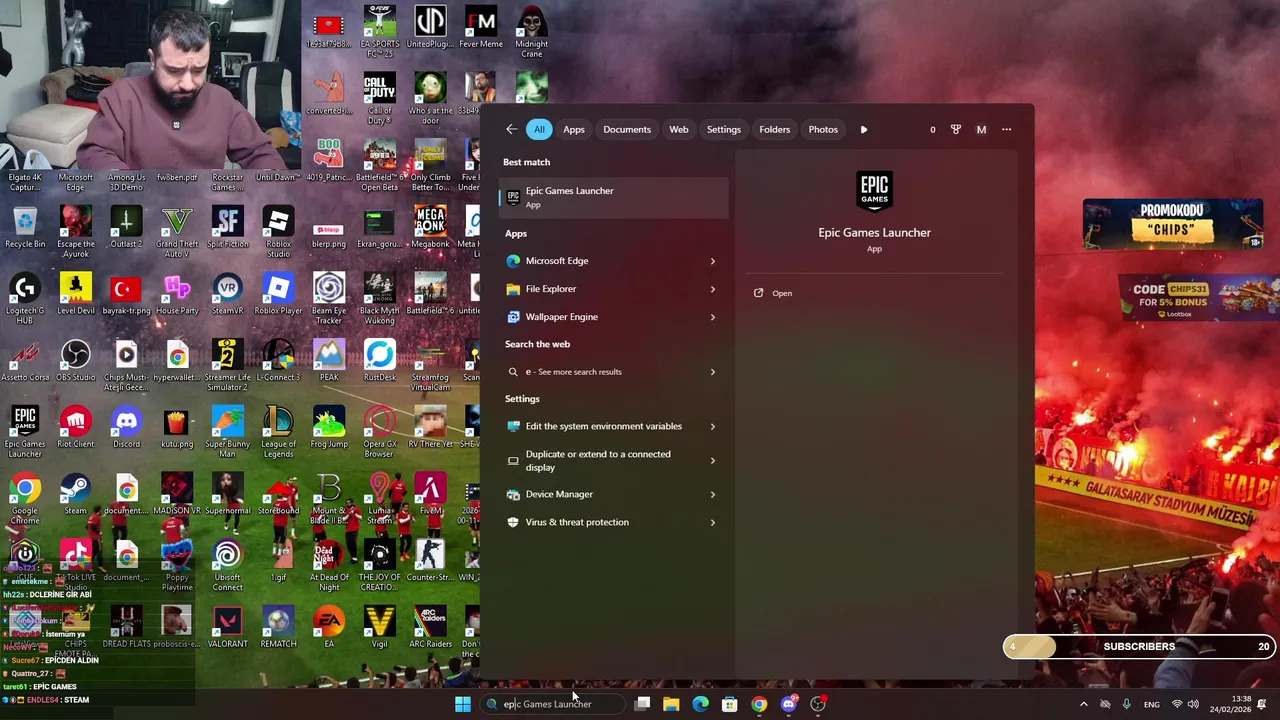The width and height of the screenshot is (1280, 720).
Task: Switch to the Settings search filter
Action: point(724,129)
